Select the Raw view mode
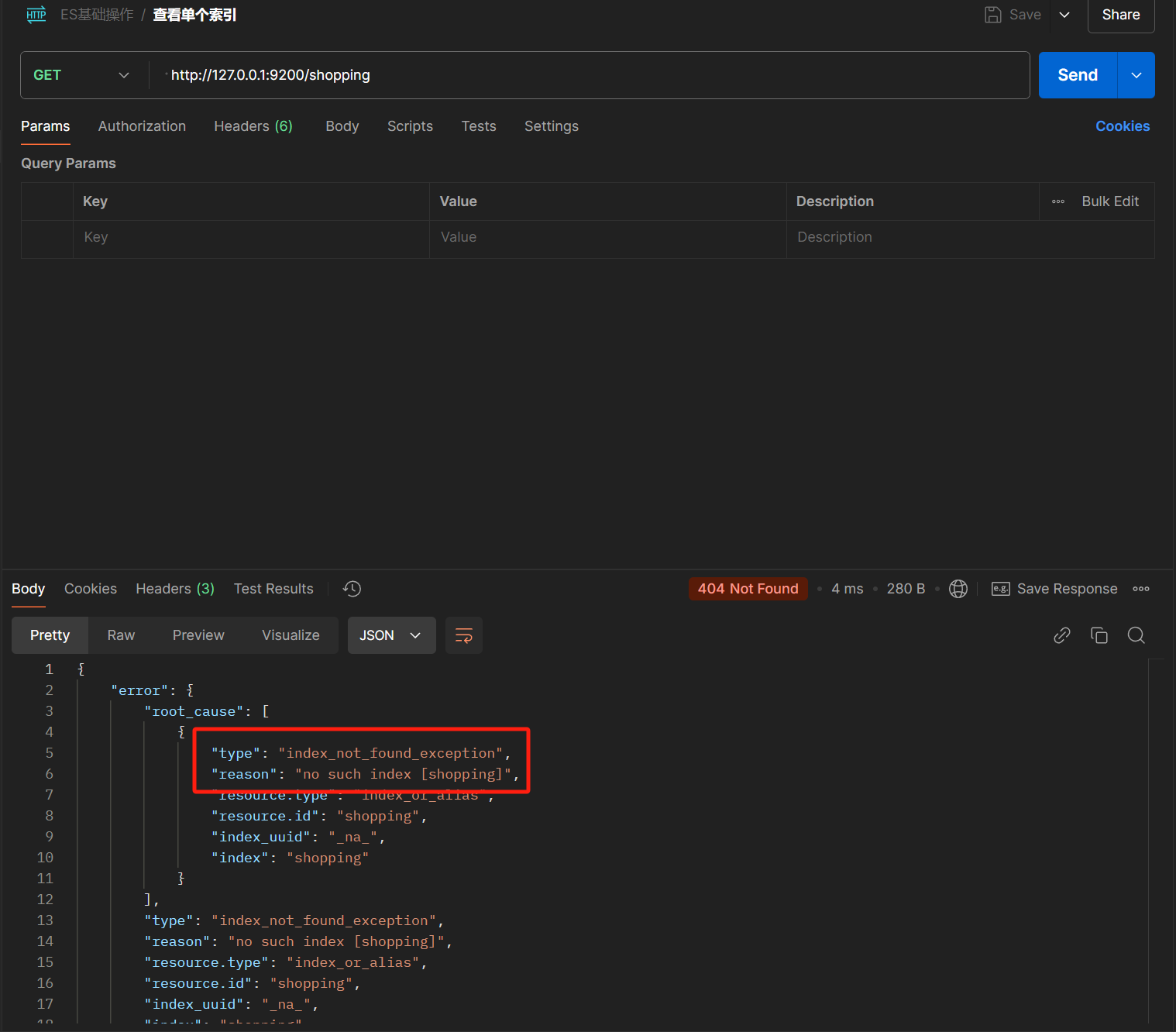The width and height of the screenshot is (1176, 1032). click(x=121, y=635)
